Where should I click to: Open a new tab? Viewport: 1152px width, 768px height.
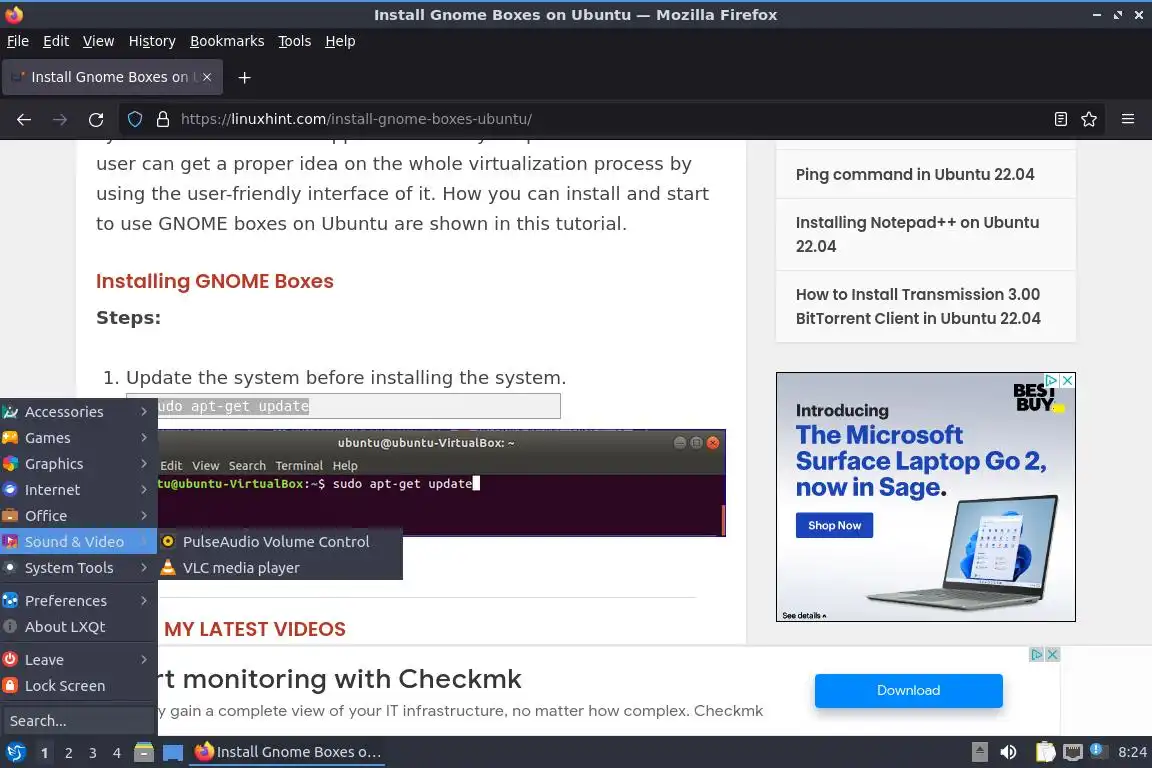(245, 77)
